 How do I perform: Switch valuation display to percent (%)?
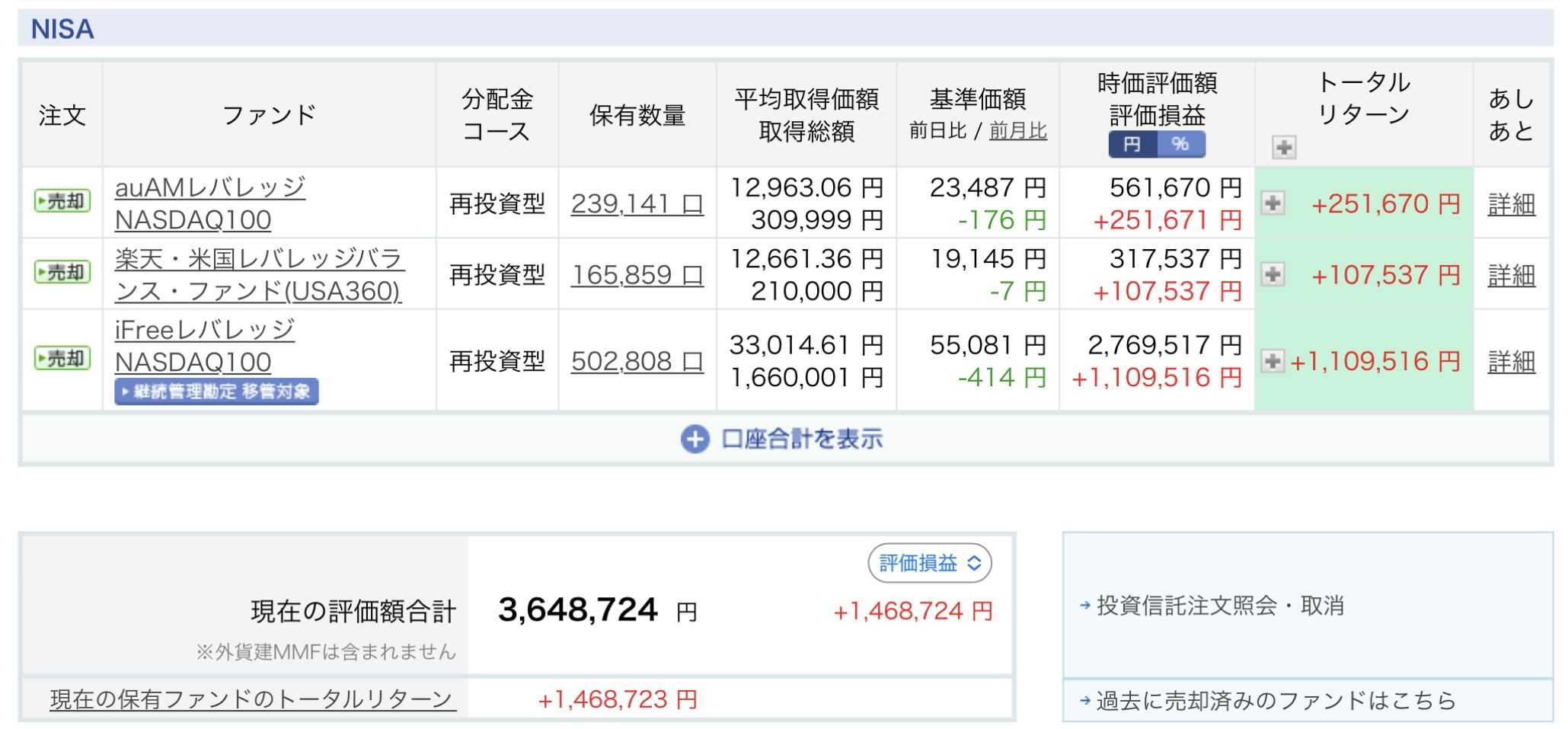pyautogui.click(x=1180, y=144)
